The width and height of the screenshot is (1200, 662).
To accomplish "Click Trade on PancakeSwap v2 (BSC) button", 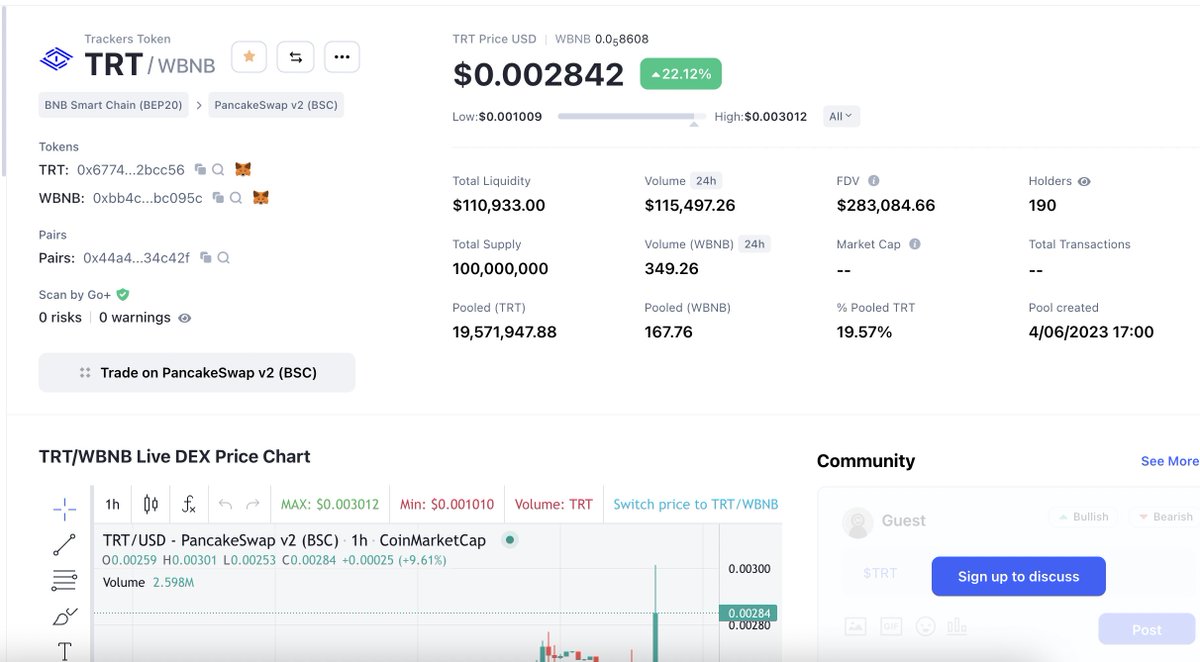I will point(197,372).
